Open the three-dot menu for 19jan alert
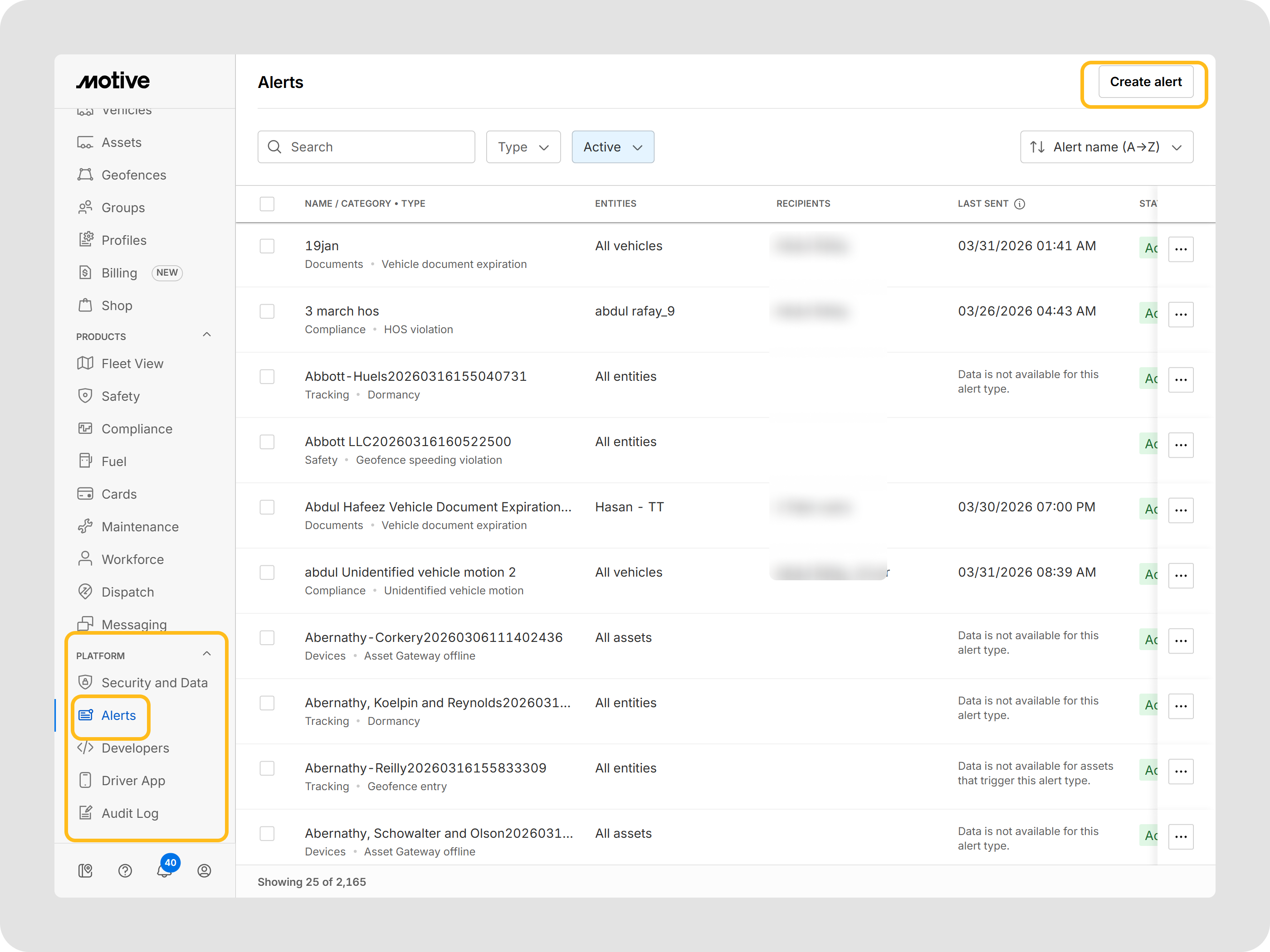The height and width of the screenshot is (952, 1270). [1181, 249]
